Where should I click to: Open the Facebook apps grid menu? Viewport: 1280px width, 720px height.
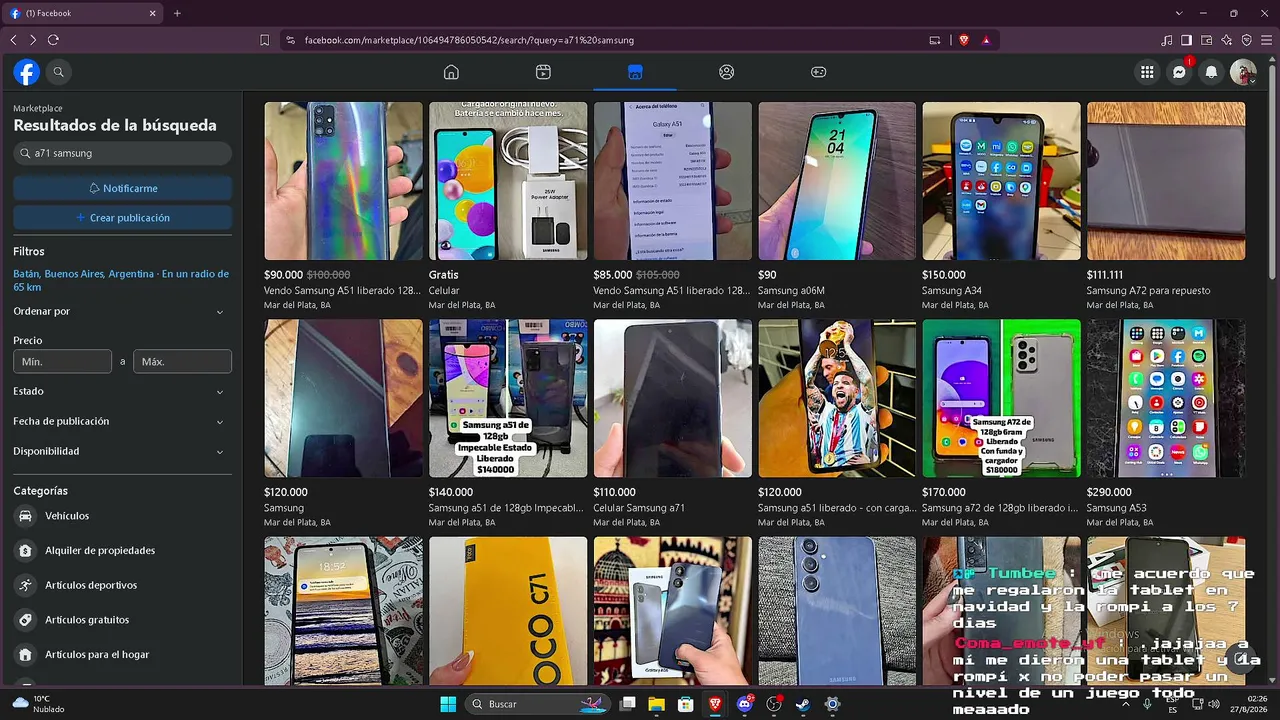(x=1147, y=72)
